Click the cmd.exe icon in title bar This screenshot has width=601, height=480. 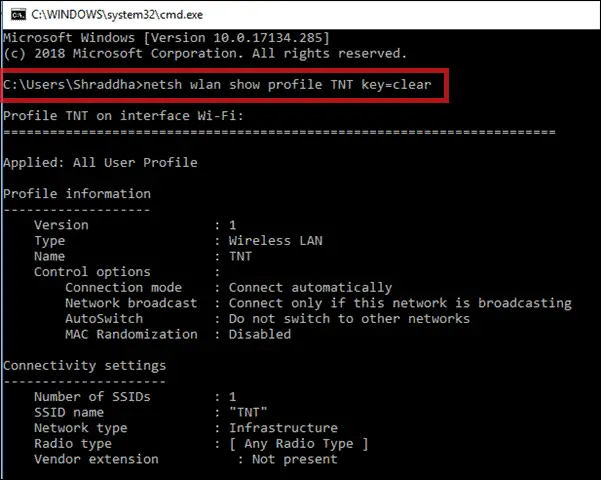click(18, 15)
